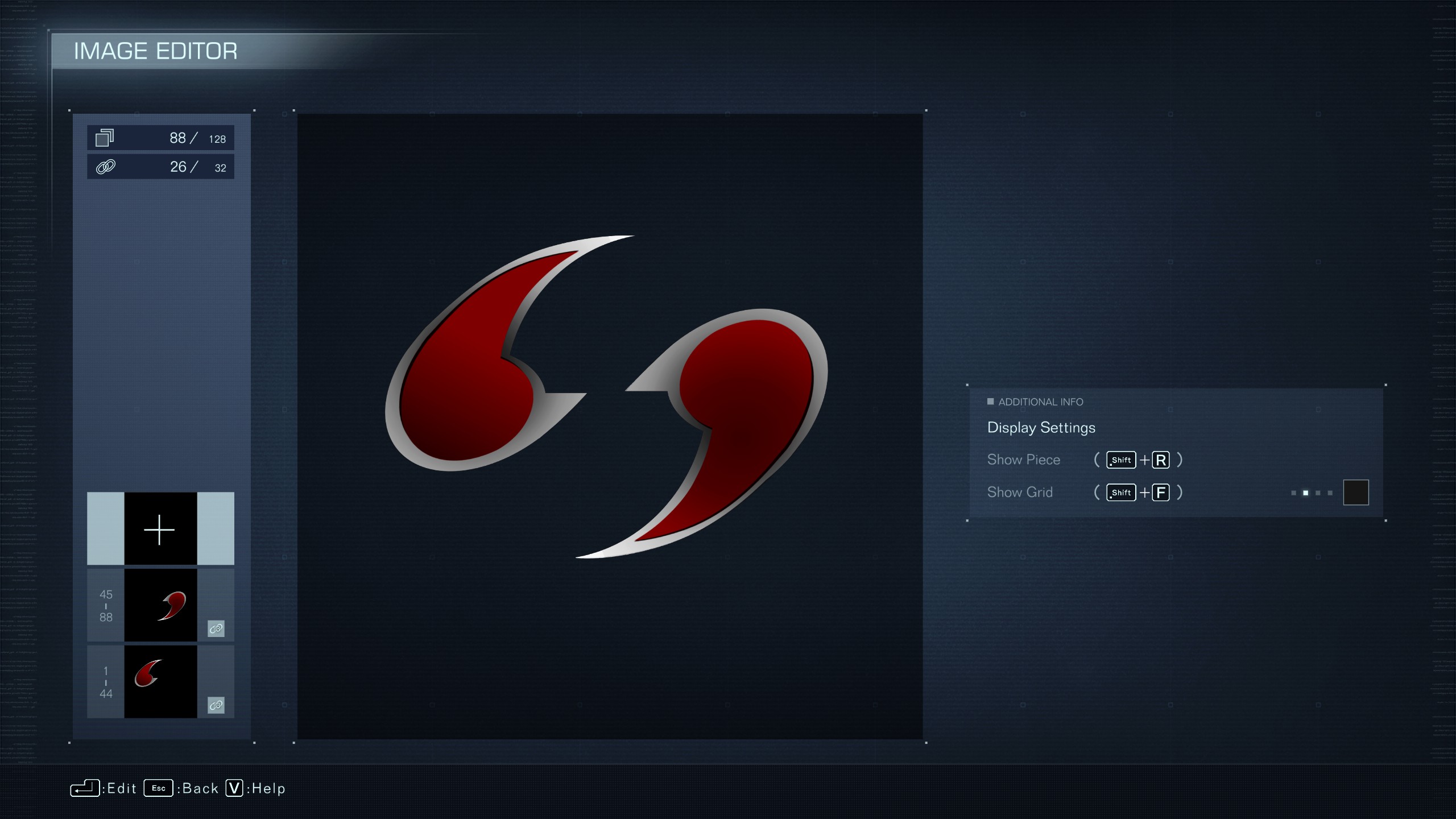Select the first grid size dot

(1293, 493)
